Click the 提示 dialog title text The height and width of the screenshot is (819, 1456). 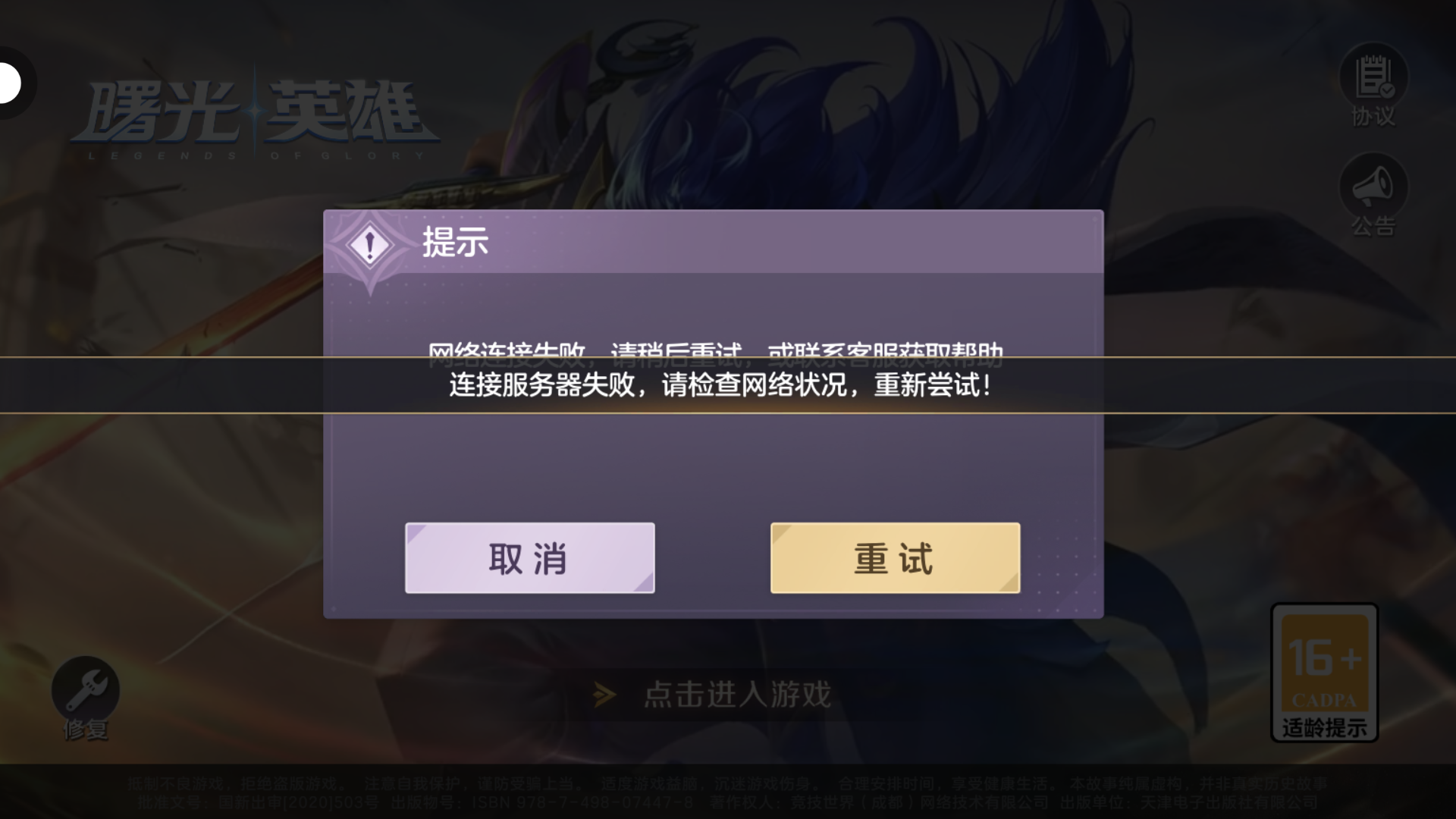point(455,243)
